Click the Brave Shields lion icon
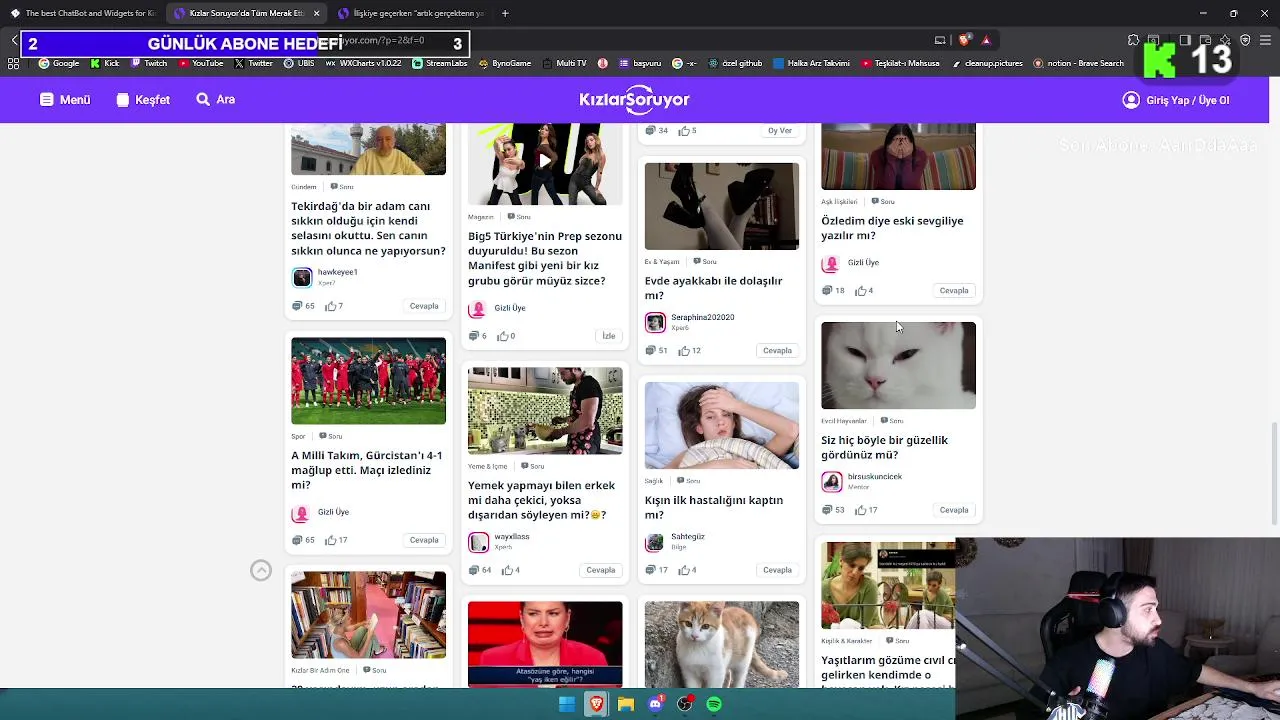Image resolution: width=1280 pixels, height=720 pixels. pyautogui.click(x=964, y=40)
